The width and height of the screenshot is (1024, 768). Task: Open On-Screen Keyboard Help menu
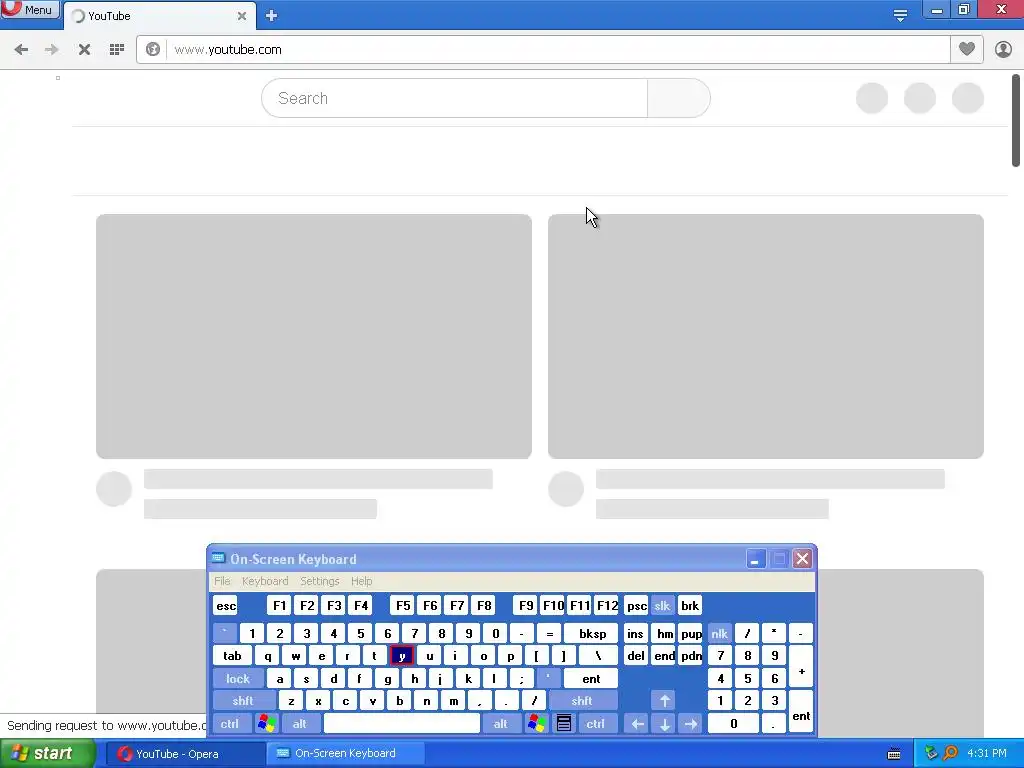tap(361, 581)
